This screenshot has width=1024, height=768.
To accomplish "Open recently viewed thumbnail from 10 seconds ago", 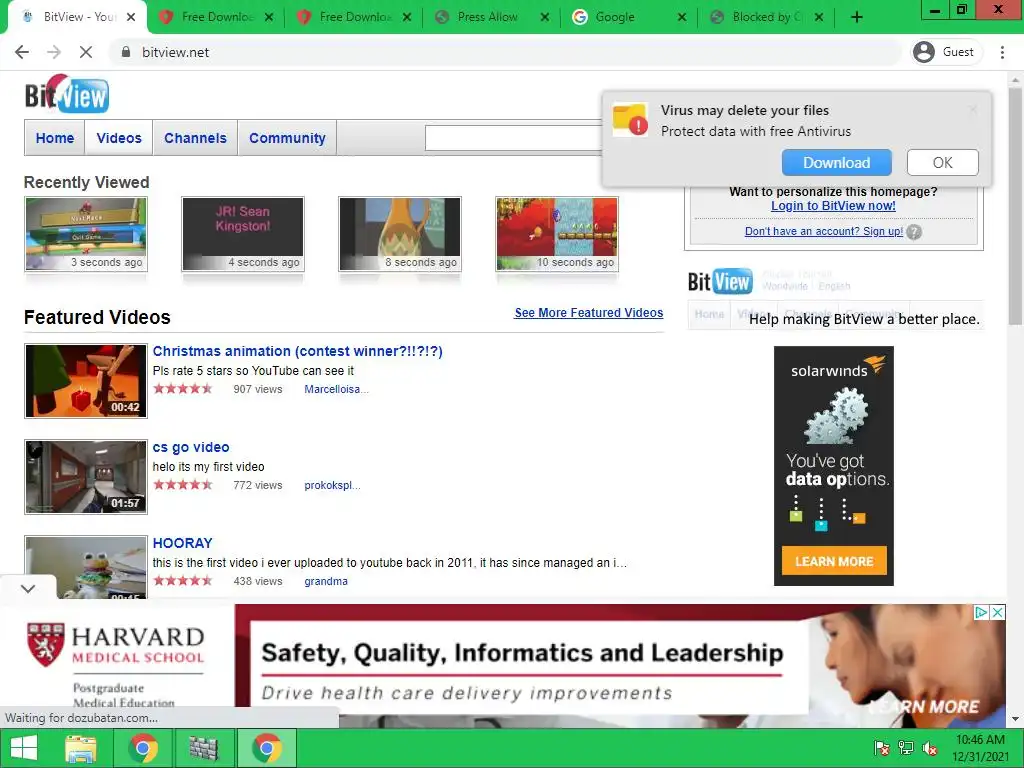I will [x=557, y=234].
